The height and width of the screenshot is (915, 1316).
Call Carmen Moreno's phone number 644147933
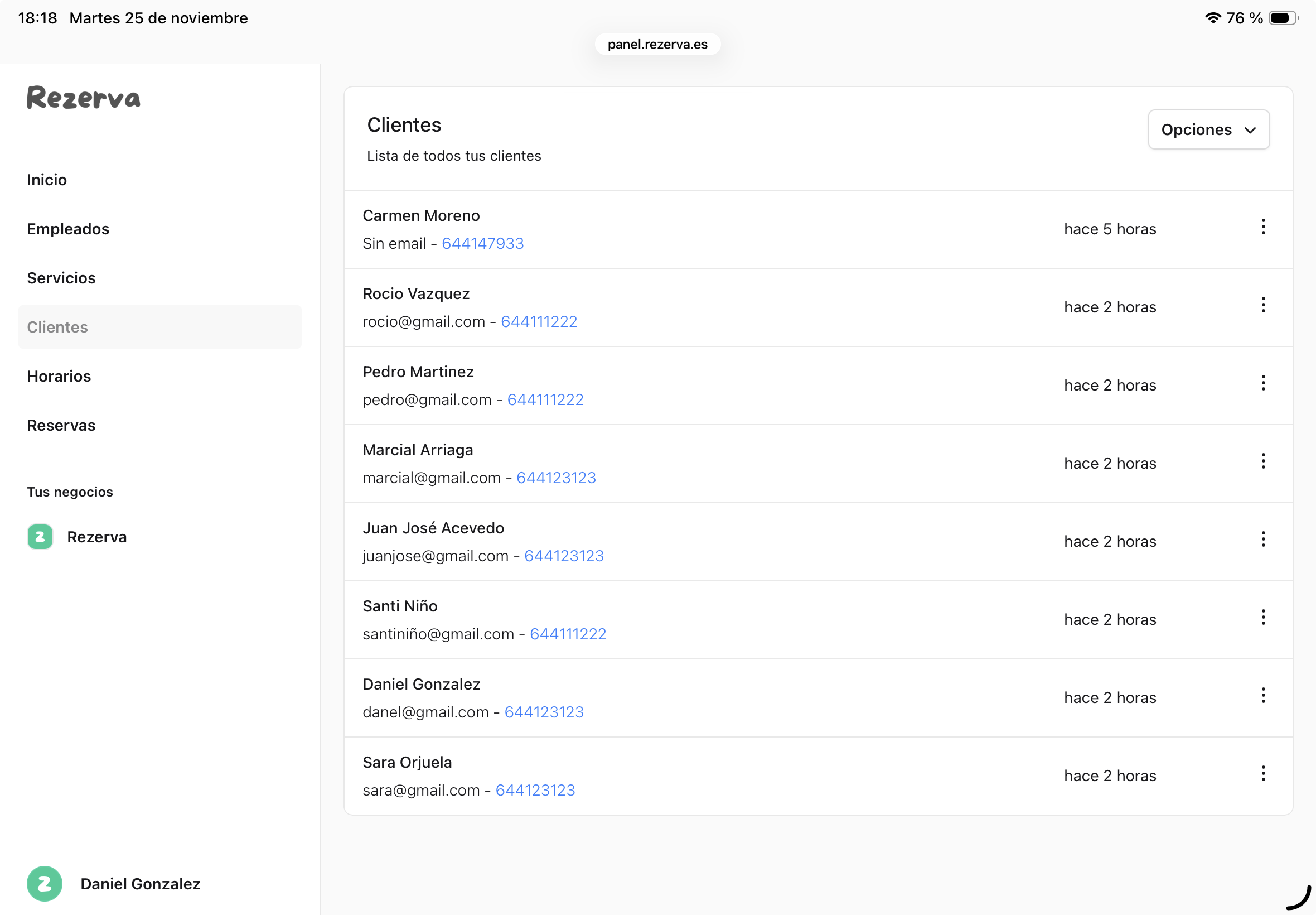point(482,244)
